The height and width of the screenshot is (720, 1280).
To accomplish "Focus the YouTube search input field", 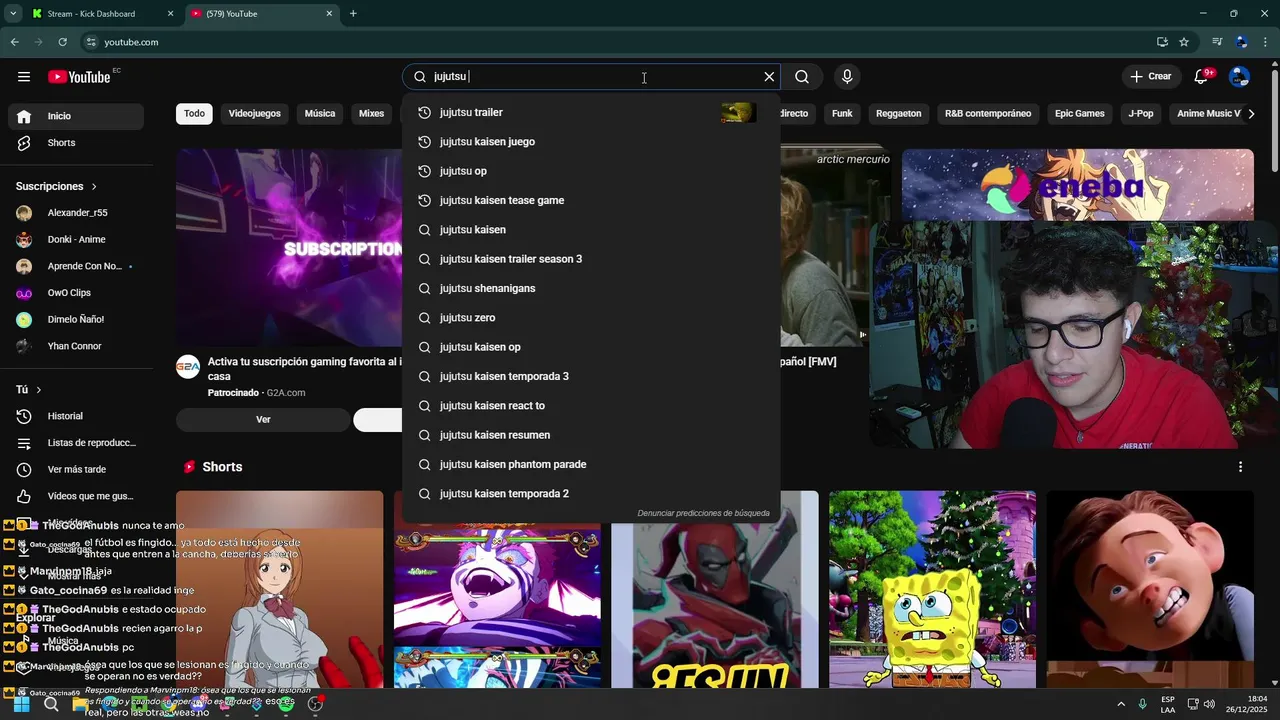I will click(x=595, y=77).
